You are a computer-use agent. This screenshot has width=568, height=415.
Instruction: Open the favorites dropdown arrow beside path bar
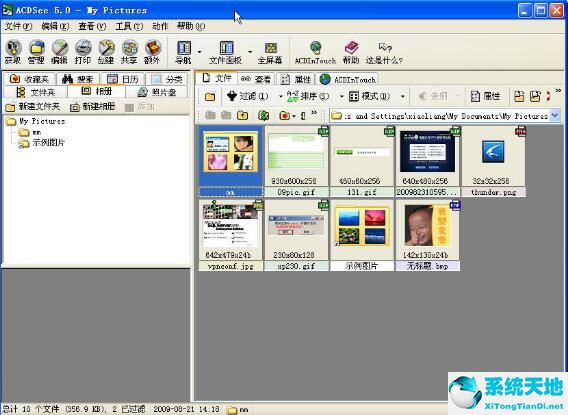[294, 116]
